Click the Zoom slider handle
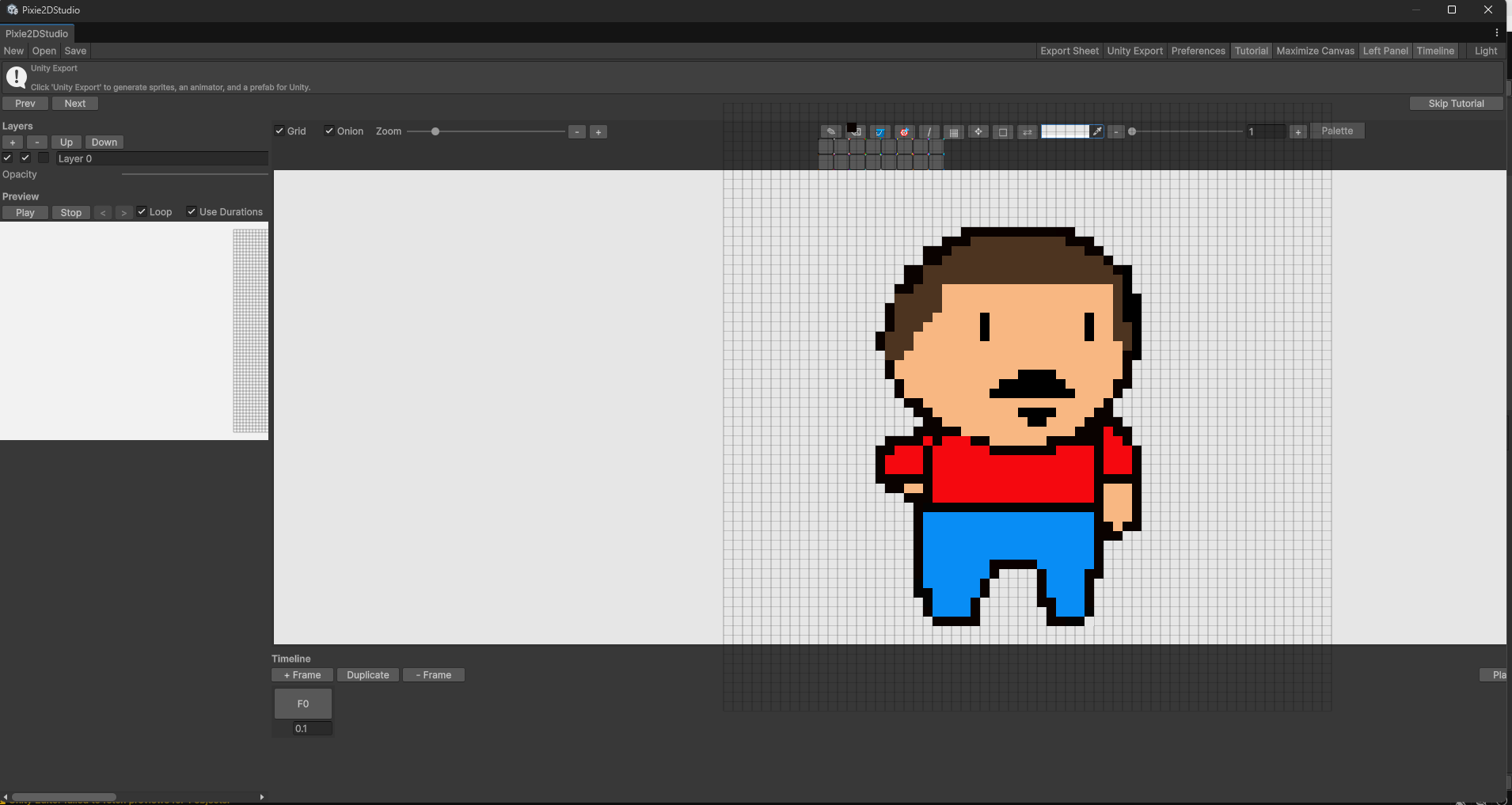The height and width of the screenshot is (805, 1512). click(435, 131)
